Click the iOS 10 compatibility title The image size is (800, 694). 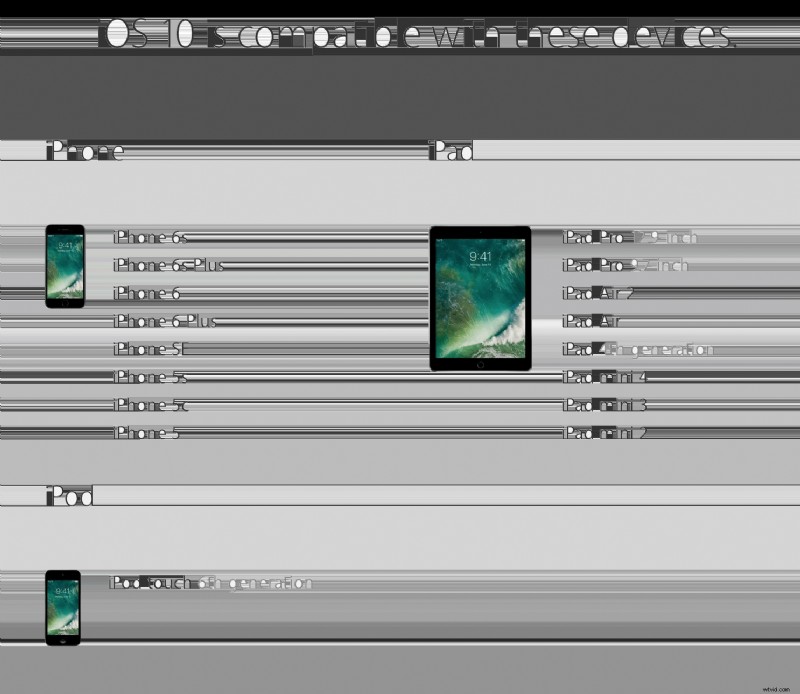pos(415,36)
